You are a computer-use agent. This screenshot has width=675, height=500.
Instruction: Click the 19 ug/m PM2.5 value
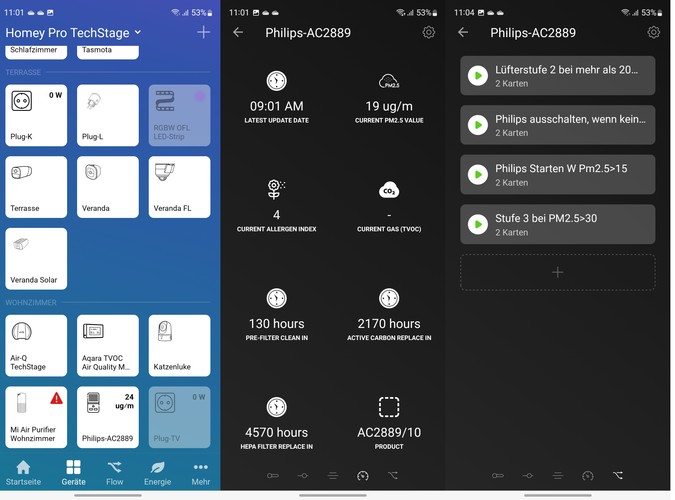click(x=389, y=106)
